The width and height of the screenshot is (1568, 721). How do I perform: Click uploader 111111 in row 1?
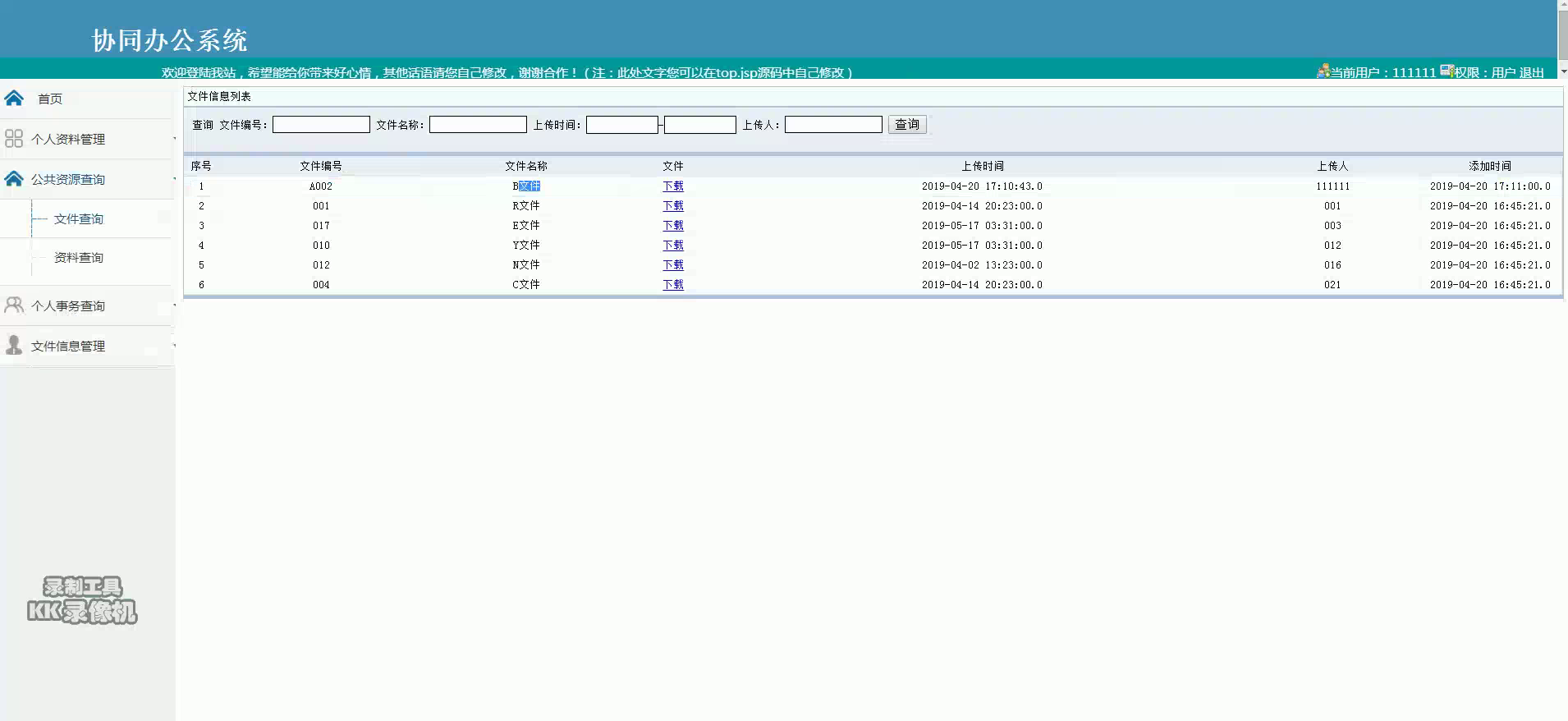pos(1332,186)
